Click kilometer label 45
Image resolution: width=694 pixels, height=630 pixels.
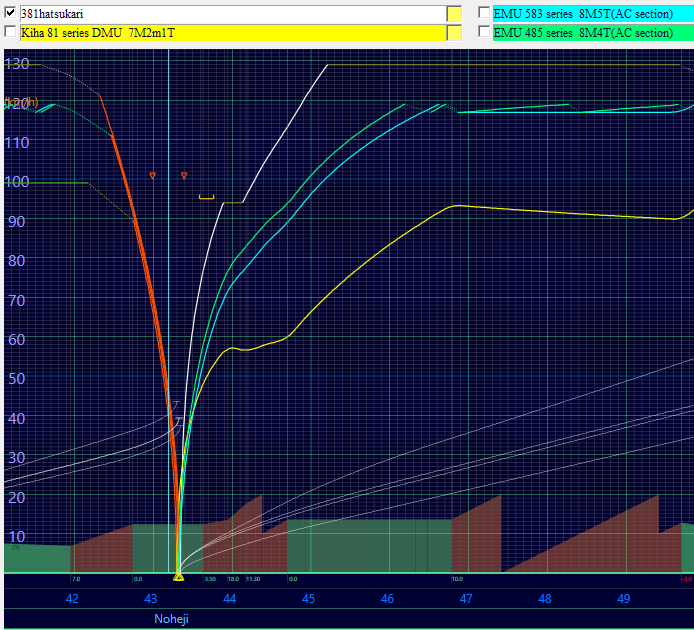[308, 599]
